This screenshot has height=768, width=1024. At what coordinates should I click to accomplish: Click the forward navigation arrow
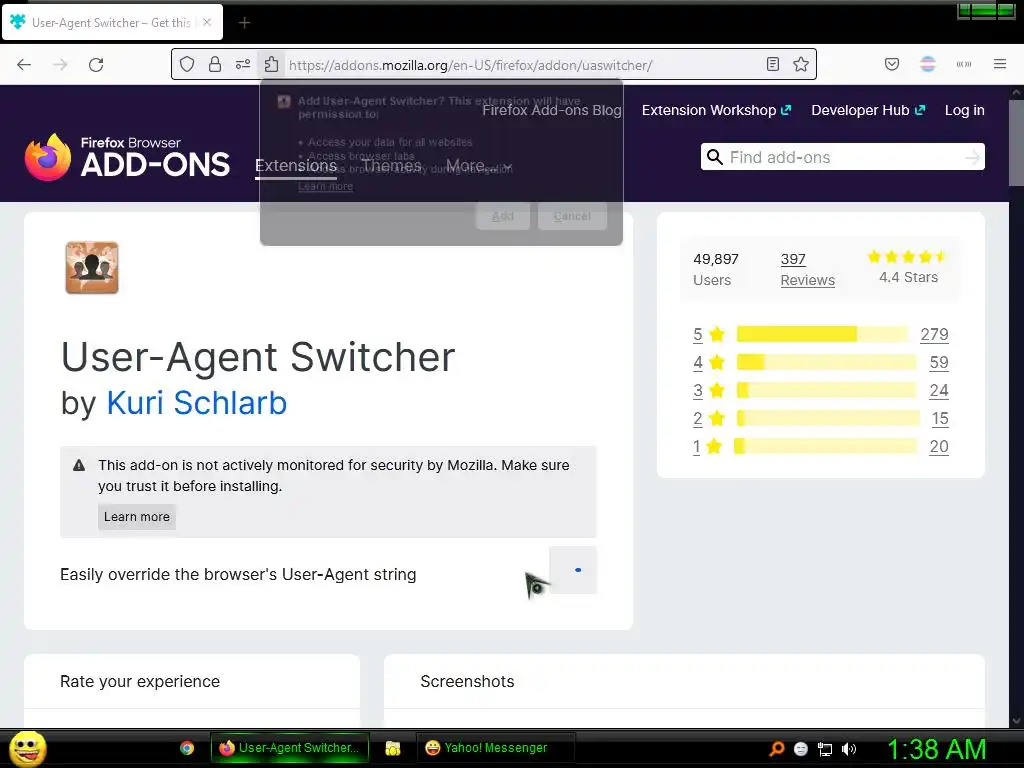click(60, 65)
